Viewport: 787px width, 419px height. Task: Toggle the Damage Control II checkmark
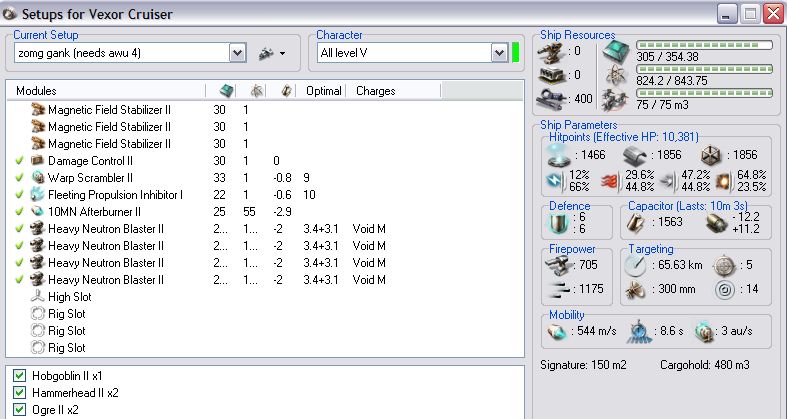point(19,161)
